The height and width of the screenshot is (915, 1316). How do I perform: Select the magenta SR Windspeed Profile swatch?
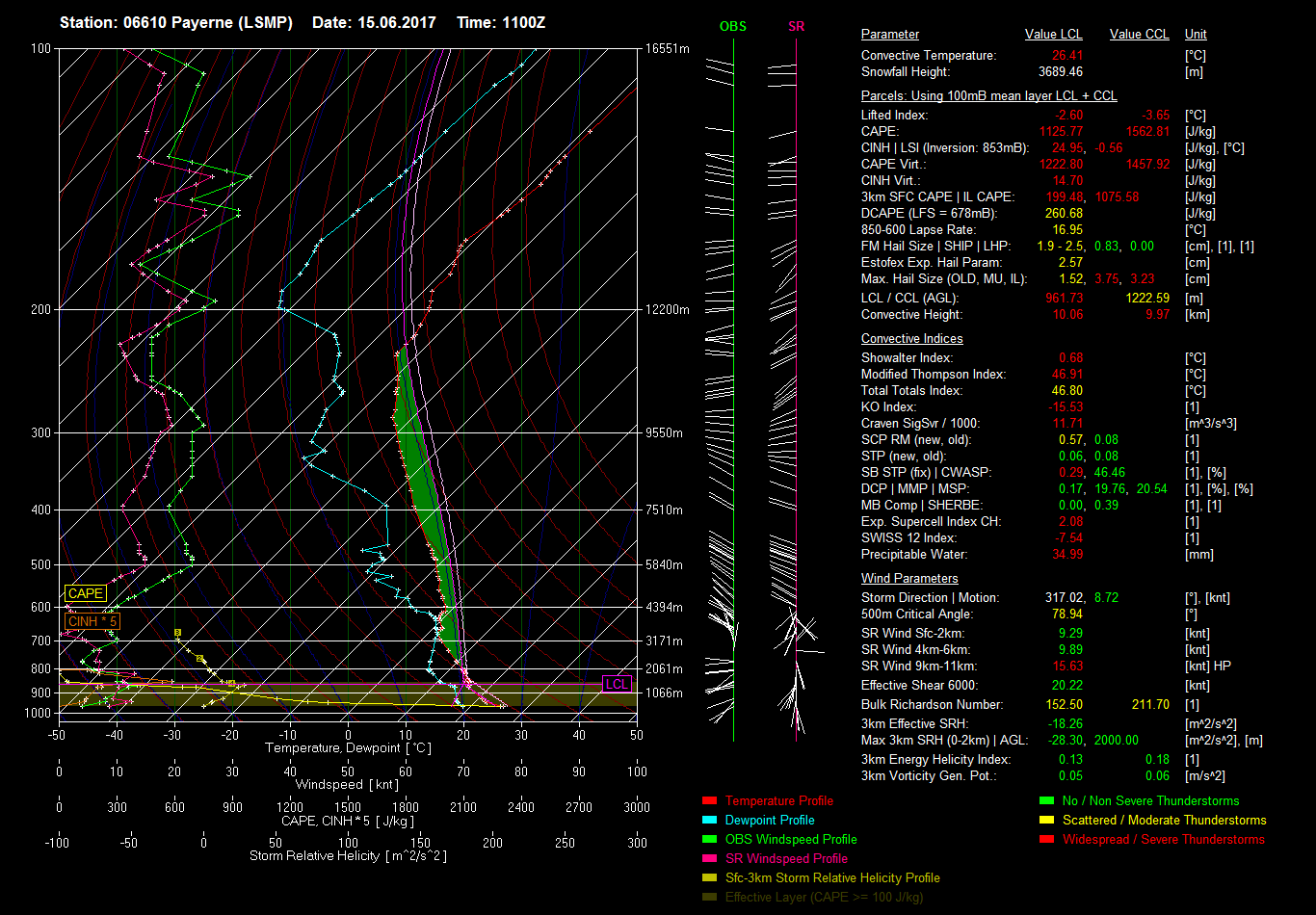[709, 859]
